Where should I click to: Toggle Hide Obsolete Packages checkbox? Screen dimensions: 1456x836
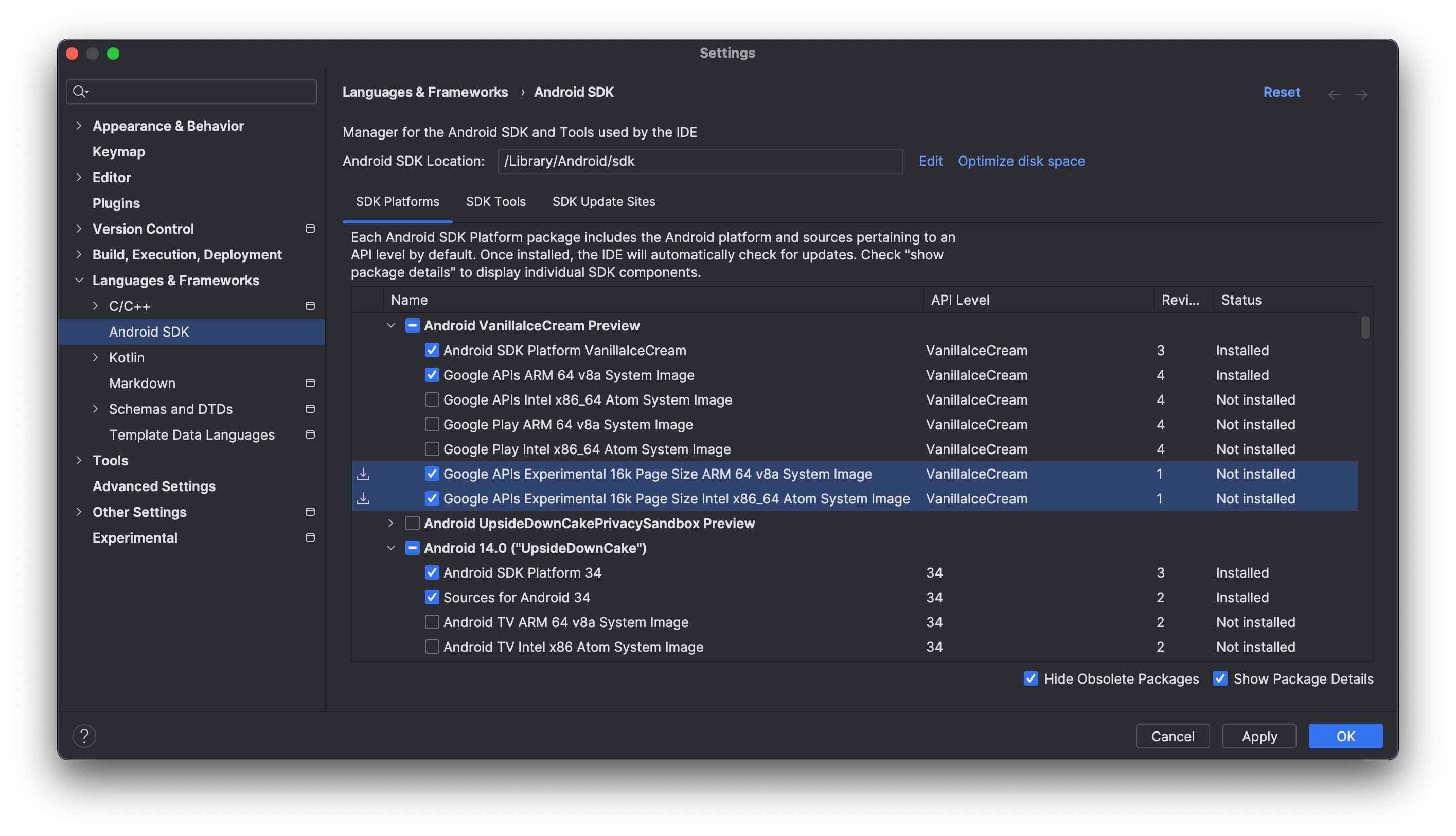pyautogui.click(x=1030, y=678)
